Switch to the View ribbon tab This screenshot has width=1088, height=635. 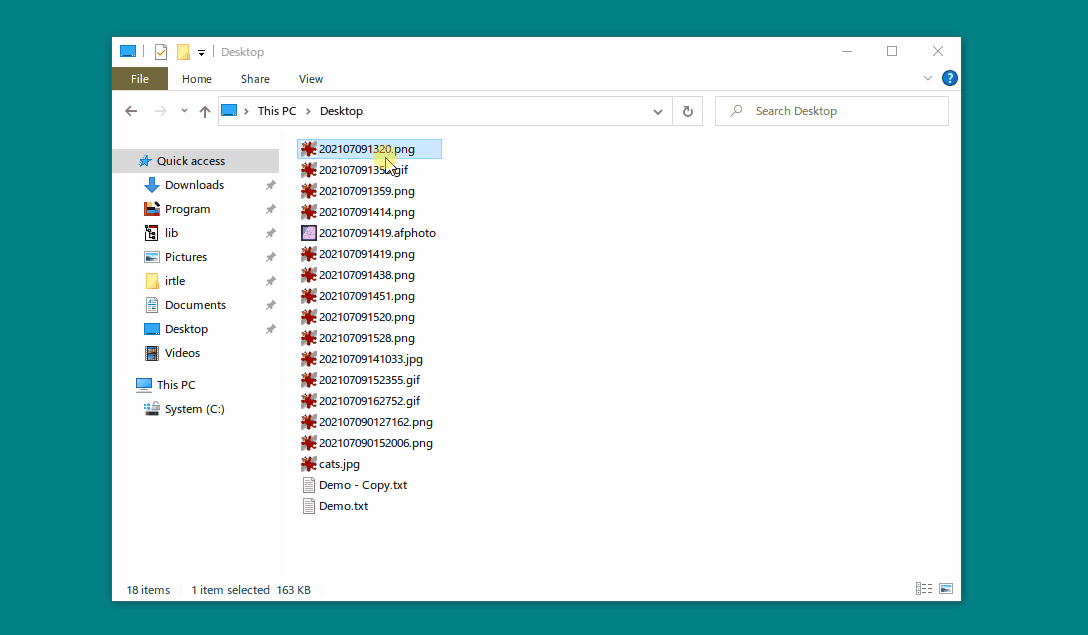pyautogui.click(x=311, y=79)
